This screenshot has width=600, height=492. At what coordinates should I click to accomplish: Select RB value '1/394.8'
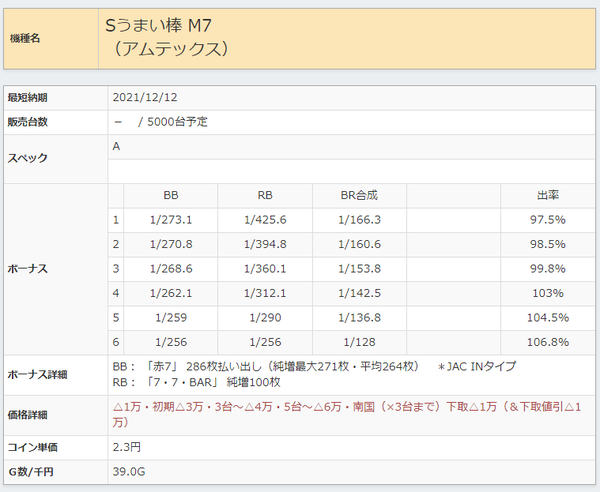point(265,244)
